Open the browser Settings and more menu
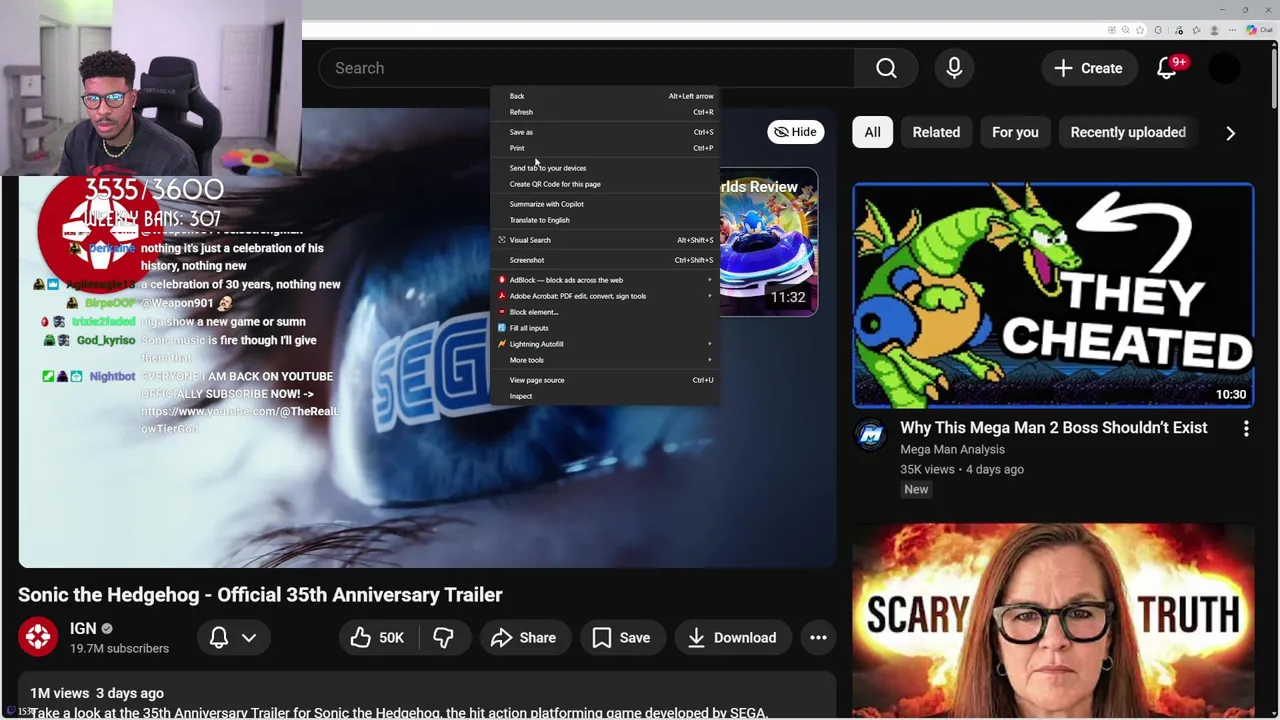Viewport: 1280px width, 720px height. (1232, 30)
